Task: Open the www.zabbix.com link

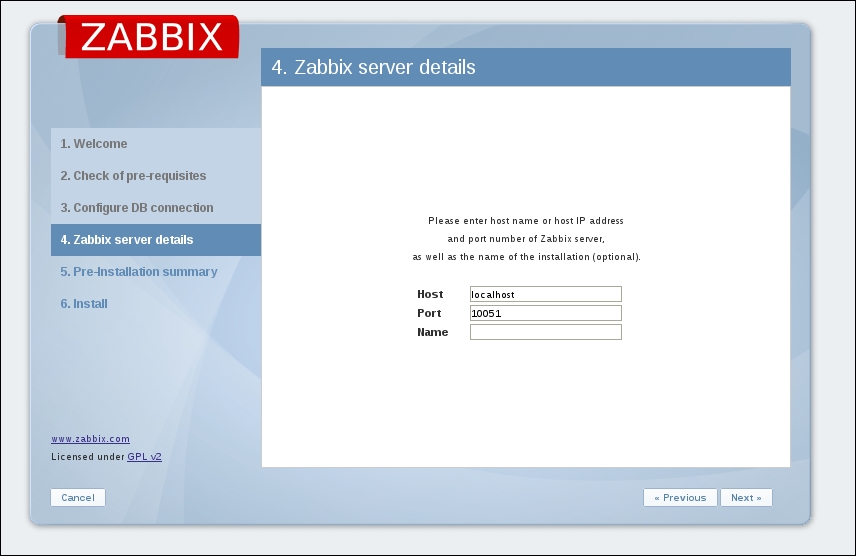Action: pyautogui.click(x=90, y=439)
